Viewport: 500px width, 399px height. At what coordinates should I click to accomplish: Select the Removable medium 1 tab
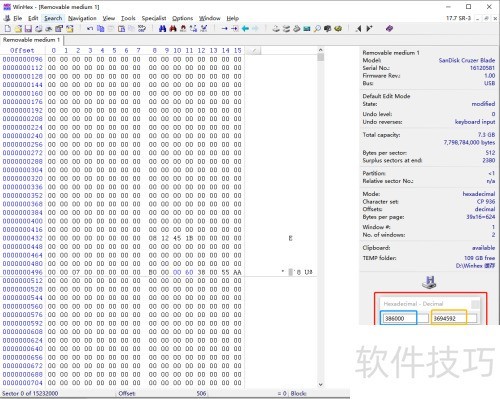pos(31,40)
